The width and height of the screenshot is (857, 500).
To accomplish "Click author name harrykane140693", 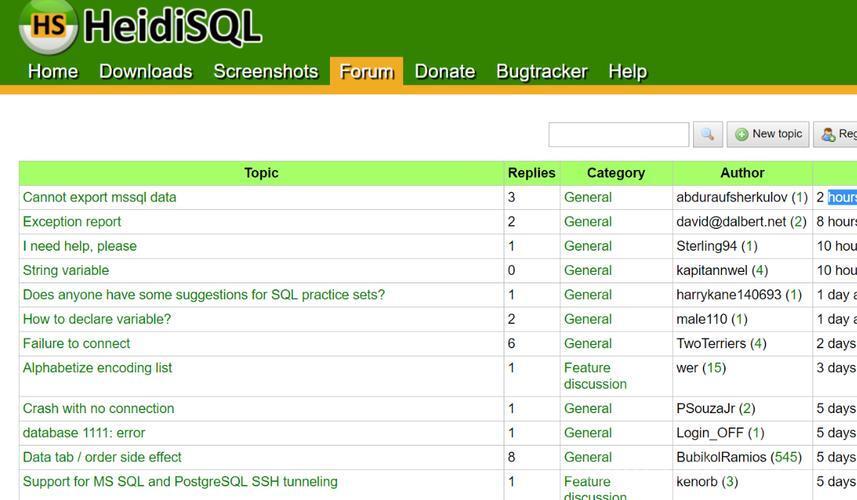I will 729,295.
